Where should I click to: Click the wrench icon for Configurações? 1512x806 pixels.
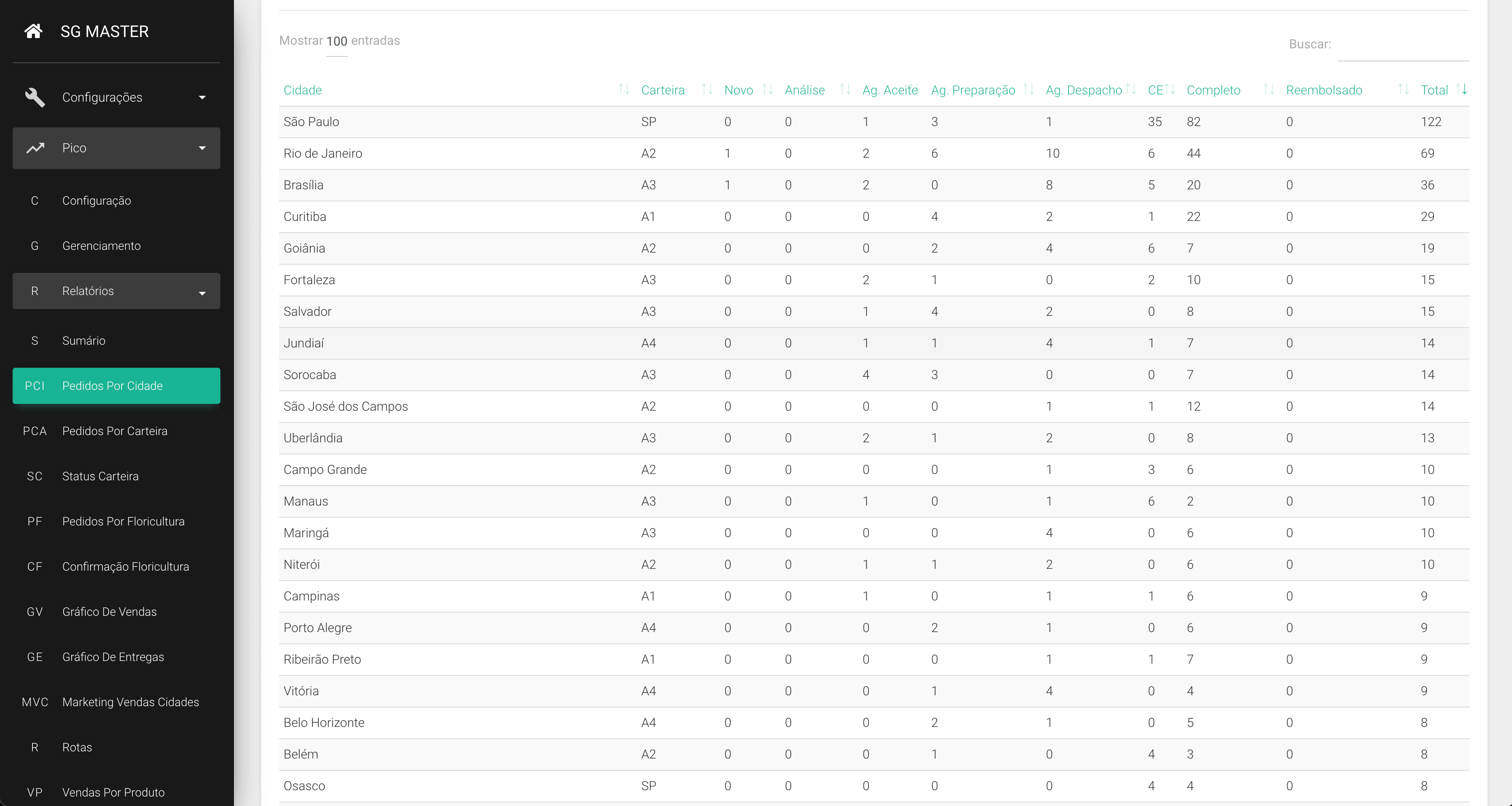pos(35,98)
